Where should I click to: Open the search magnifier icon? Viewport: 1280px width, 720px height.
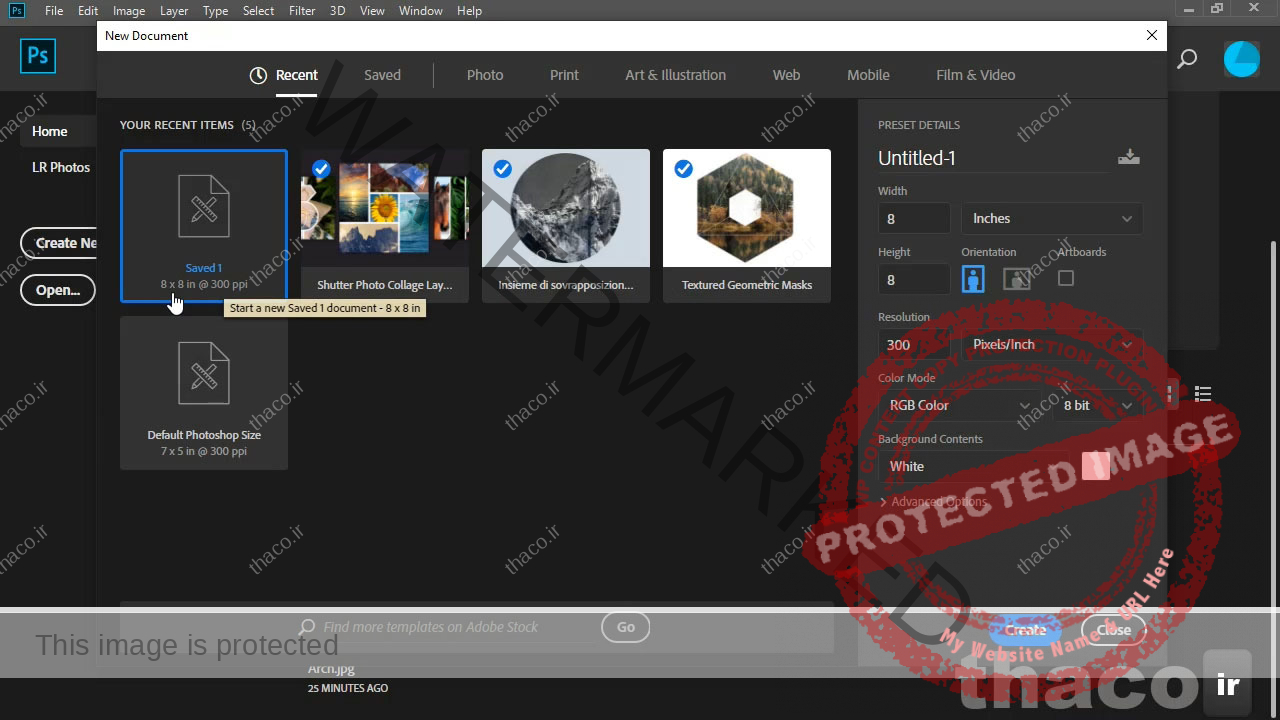pos(1187,60)
